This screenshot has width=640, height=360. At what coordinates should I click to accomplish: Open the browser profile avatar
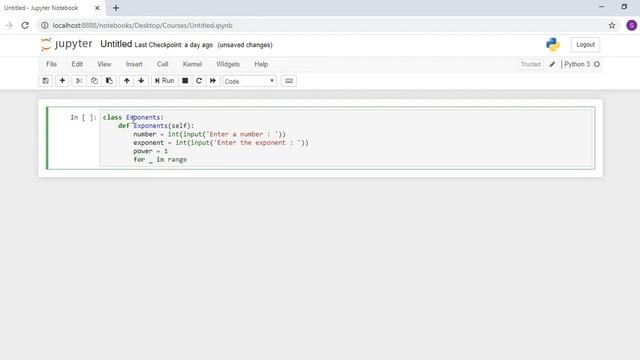[631, 25]
